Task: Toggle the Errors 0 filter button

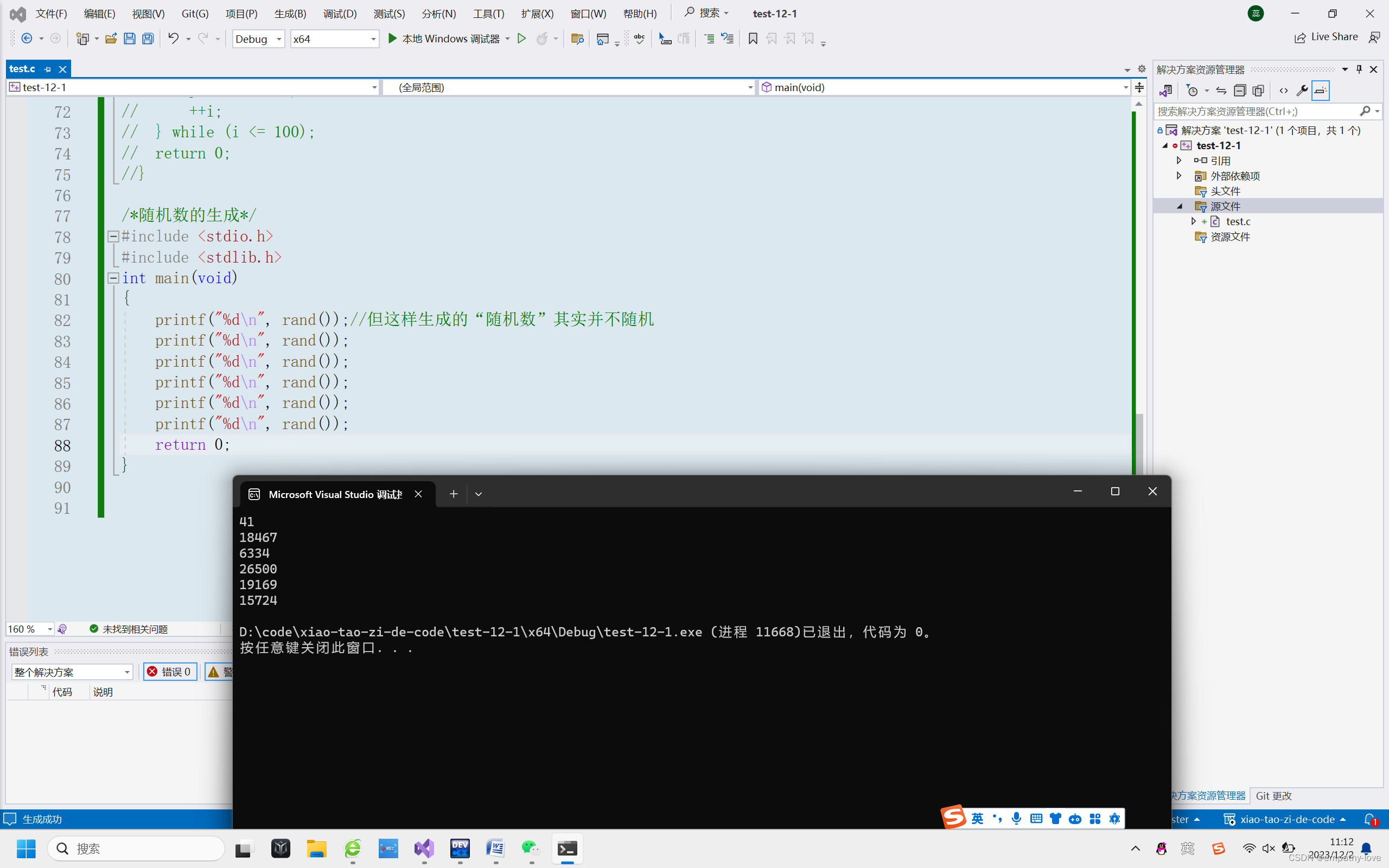Action: (169, 672)
